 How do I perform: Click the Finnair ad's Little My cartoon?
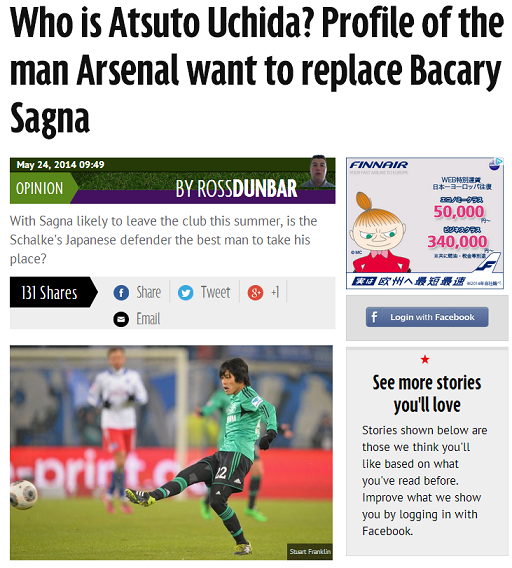coord(379,234)
